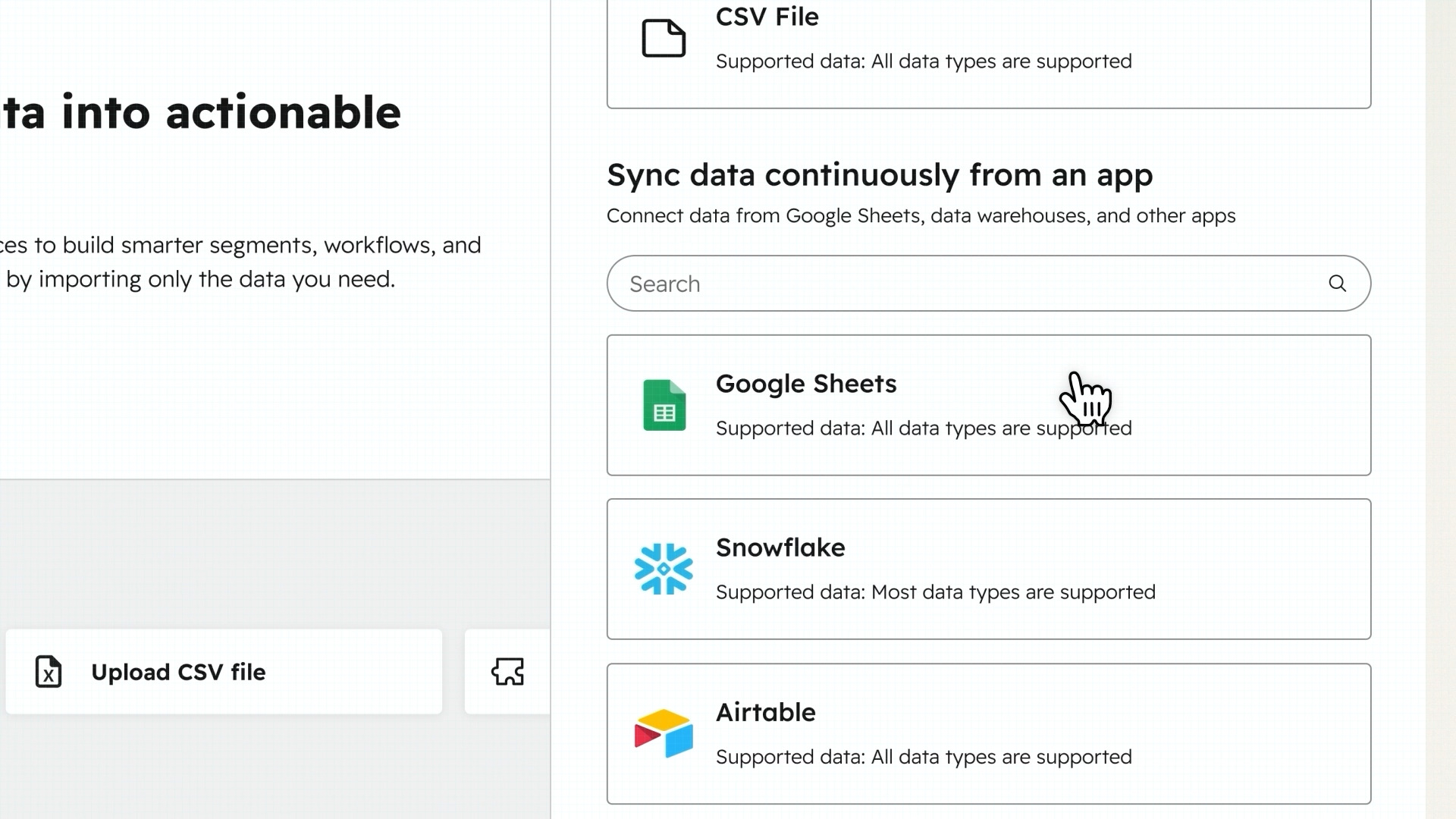Click the CSV File document icon
Image resolution: width=1456 pixels, height=819 pixels.
point(664,38)
